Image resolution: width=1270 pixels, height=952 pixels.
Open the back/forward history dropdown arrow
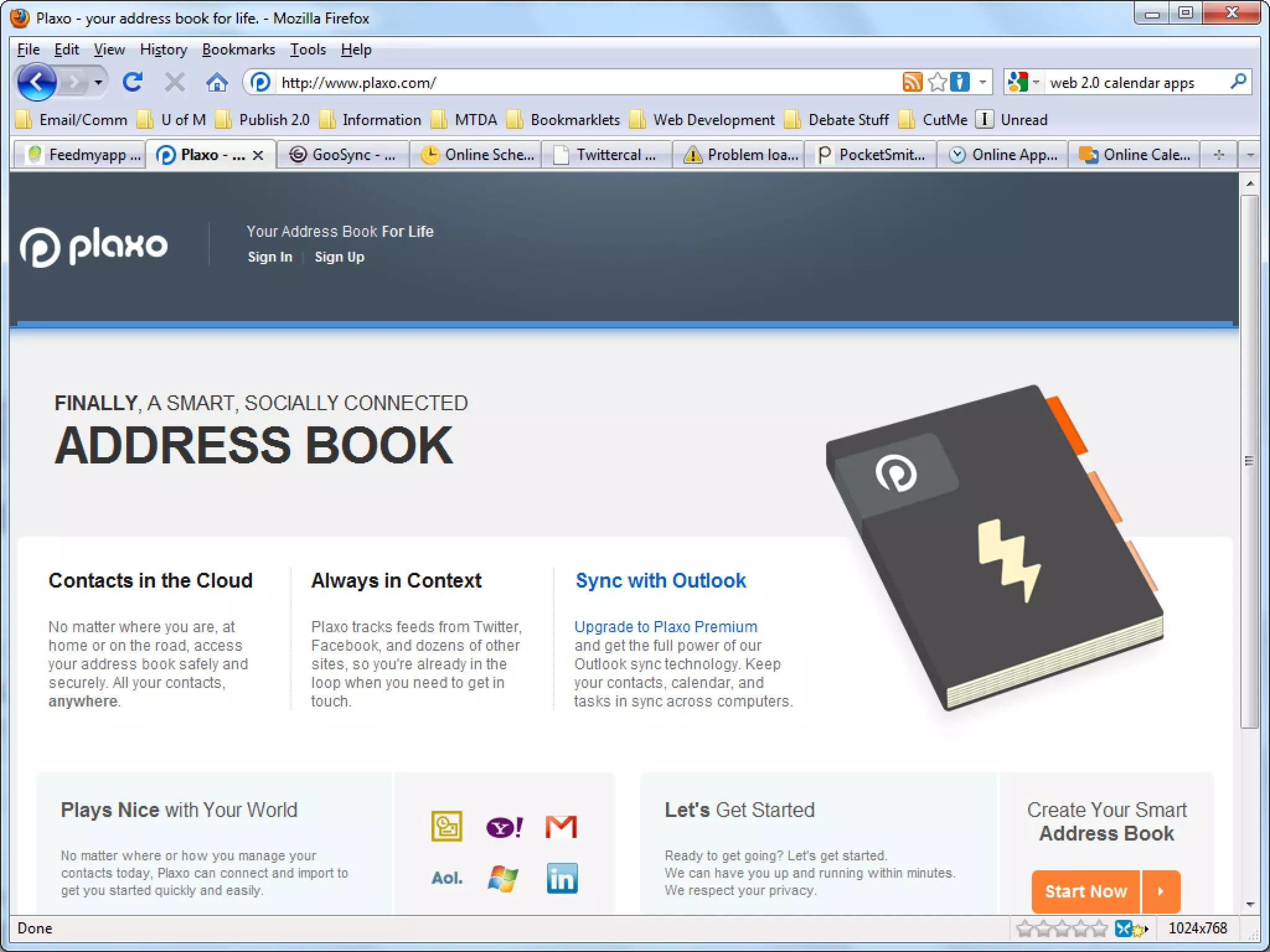pos(98,82)
